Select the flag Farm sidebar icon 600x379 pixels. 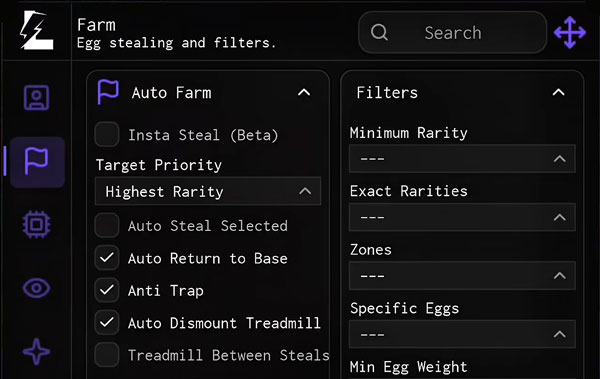(37, 161)
